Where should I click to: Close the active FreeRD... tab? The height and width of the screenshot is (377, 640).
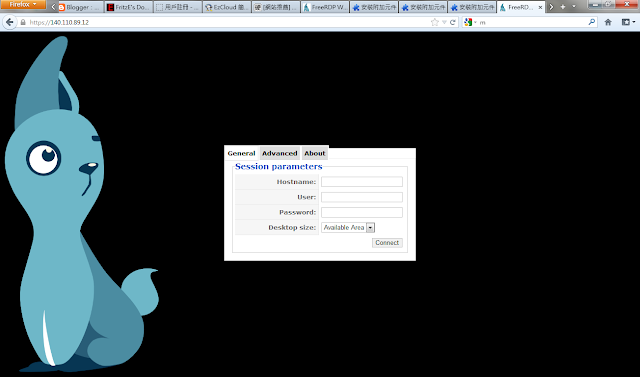click(540, 7)
